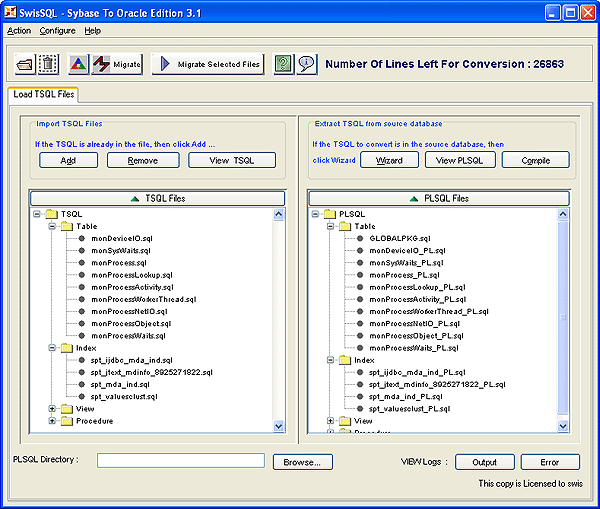Select spt_ijdbc_mda_ind.sql file
This screenshot has height=509, width=600.
[132, 360]
